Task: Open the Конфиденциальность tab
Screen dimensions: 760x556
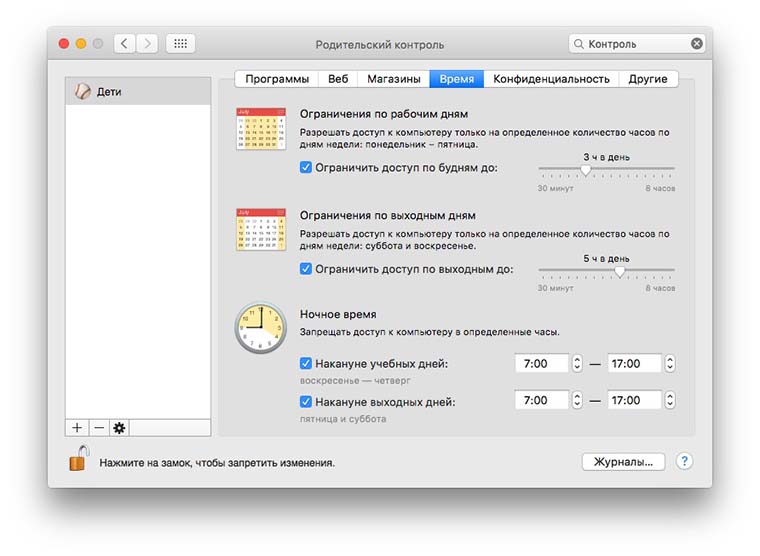Action: [x=551, y=79]
